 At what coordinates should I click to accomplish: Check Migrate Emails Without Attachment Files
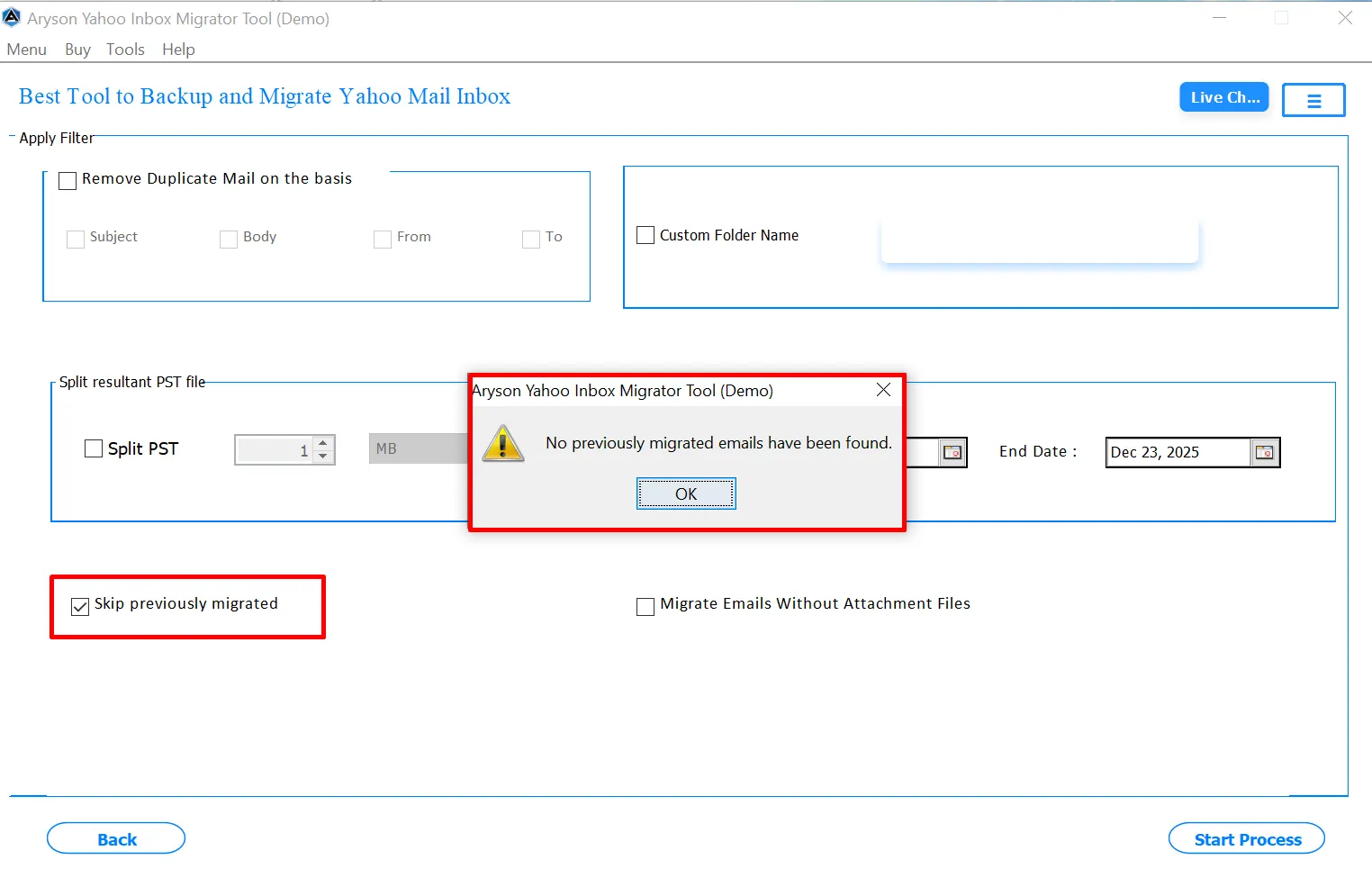[x=645, y=607]
